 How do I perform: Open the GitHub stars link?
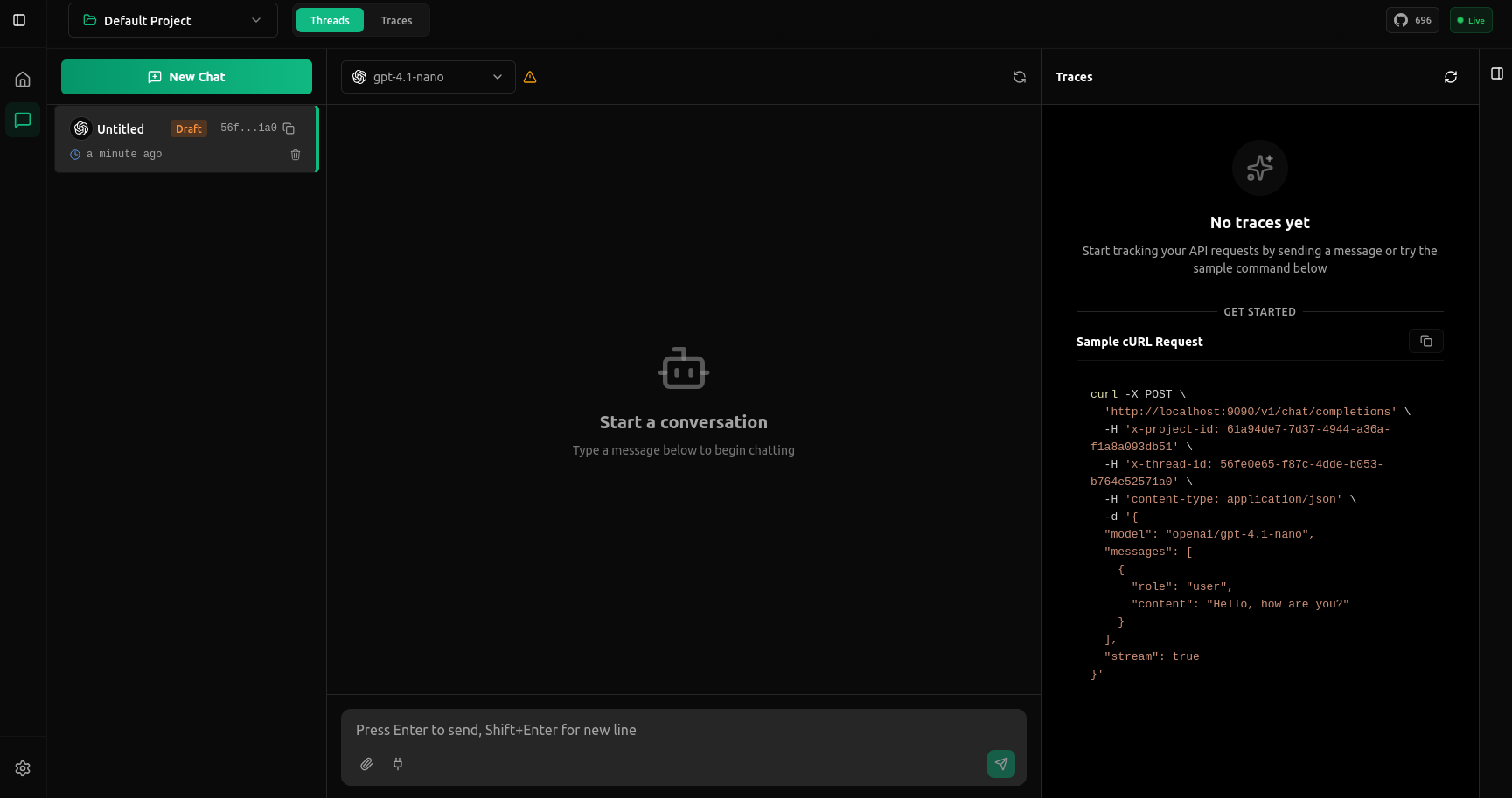(x=1411, y=20)
